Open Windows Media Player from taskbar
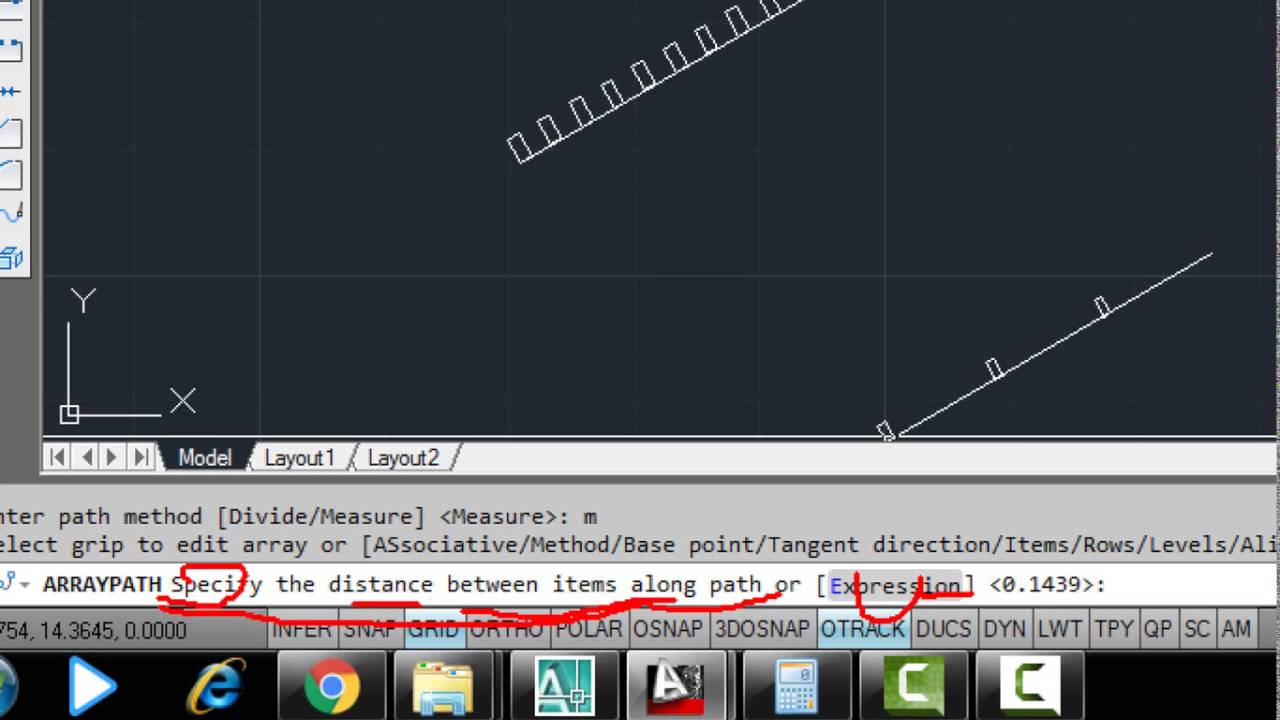This screenshot has width=1280, height=720. tap(92, 686)
